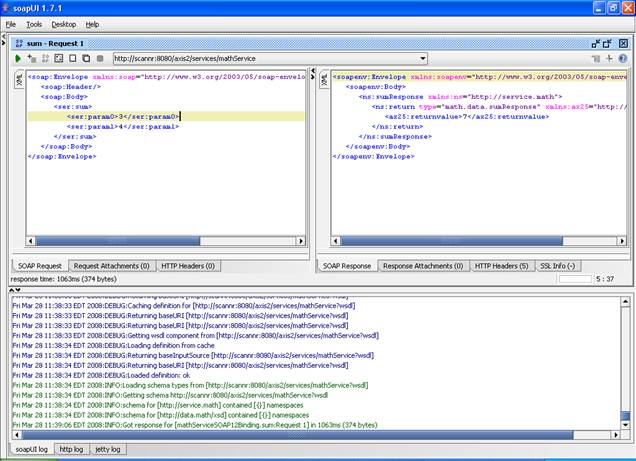Image resolution: width=636 pixels, height=461 pixels.
Task: Show HTTP Headers (5) response tab
Action: 502,266
